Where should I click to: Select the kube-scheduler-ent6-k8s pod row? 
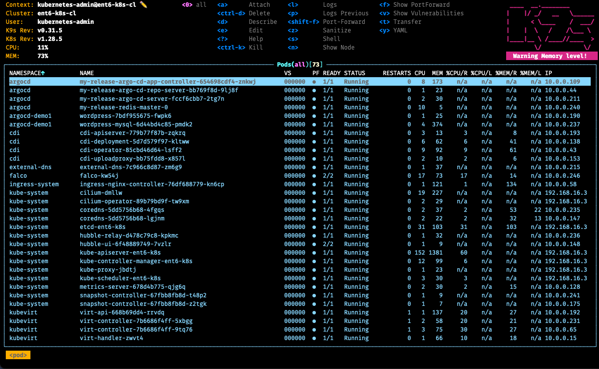click(x=300, y=278)
